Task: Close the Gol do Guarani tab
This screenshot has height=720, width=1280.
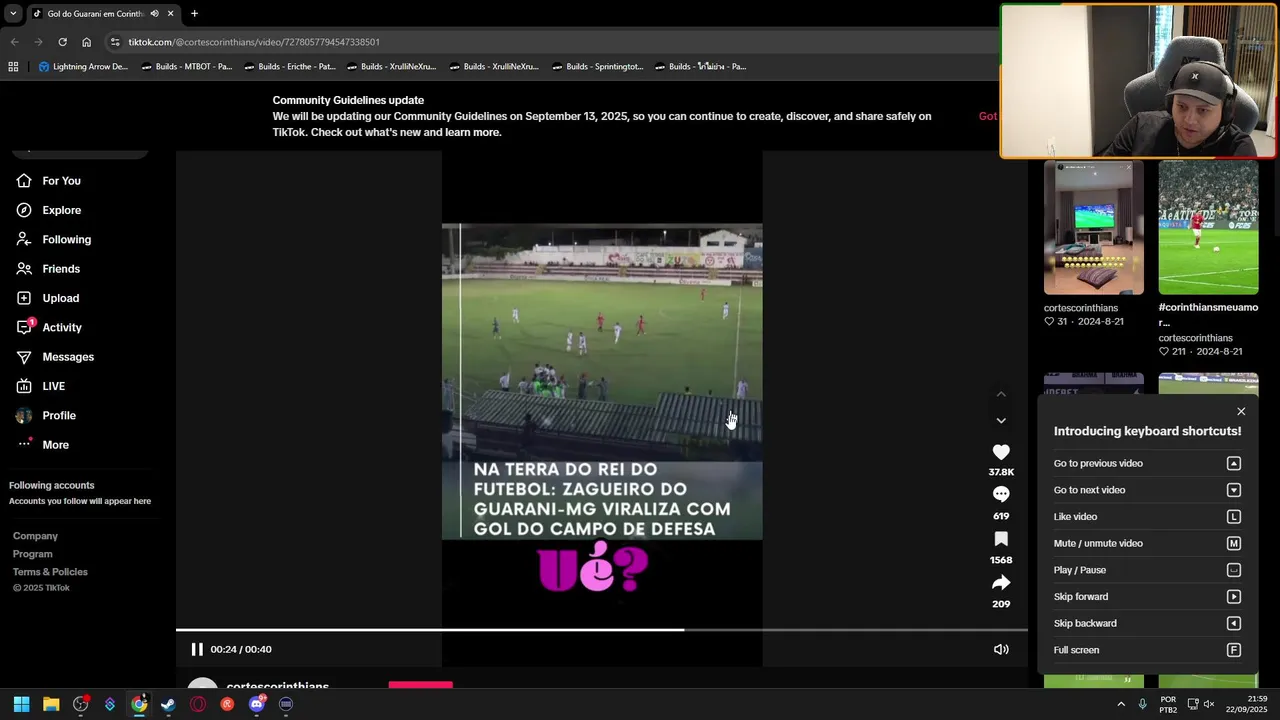Action: [x=170, y=13]
